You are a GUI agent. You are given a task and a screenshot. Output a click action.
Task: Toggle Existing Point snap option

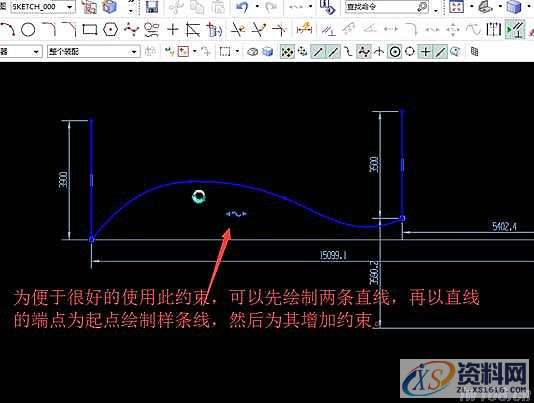pyautogui.click(x=425, y=52)
